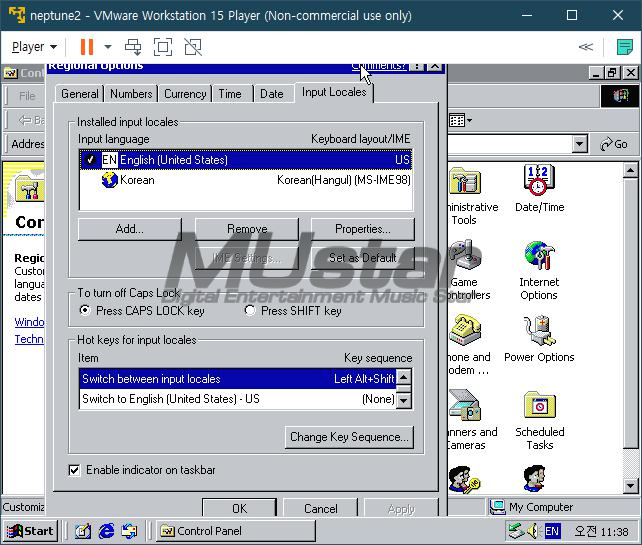Click the Comments? link in title bar
This screenshot has width=642, height=545.
coord(378,67)
